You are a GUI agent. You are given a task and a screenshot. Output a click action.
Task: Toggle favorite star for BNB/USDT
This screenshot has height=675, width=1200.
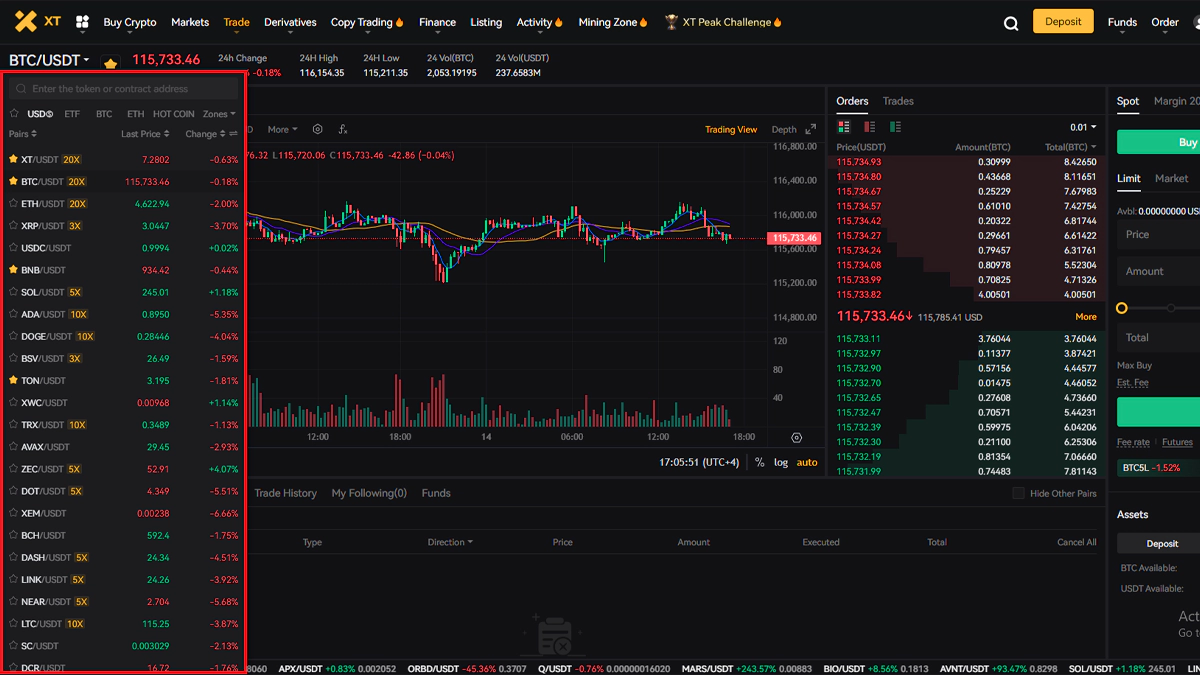(13, 270)
